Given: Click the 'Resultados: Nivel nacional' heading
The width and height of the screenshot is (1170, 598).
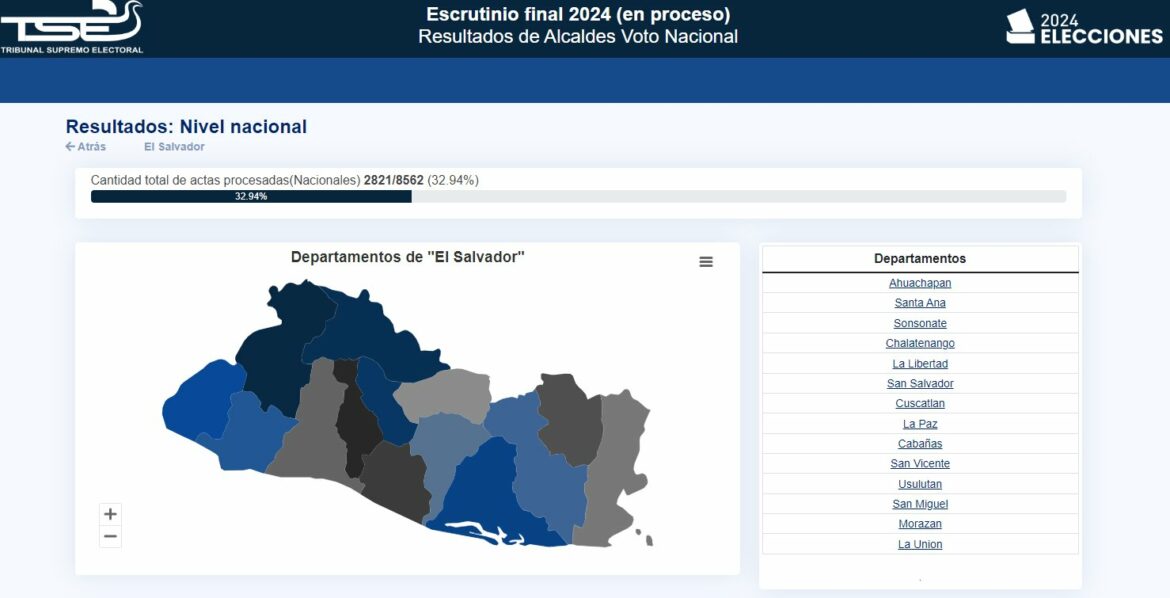Looking at the screenshot, I should click(x=187, y=126).
